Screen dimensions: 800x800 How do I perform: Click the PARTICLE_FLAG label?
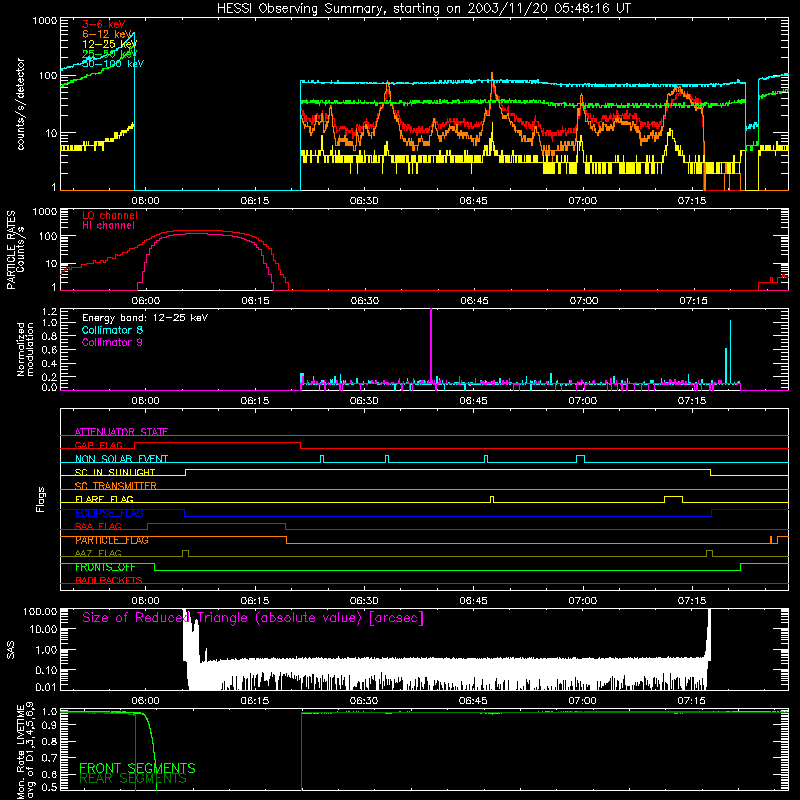click(112, 540)
